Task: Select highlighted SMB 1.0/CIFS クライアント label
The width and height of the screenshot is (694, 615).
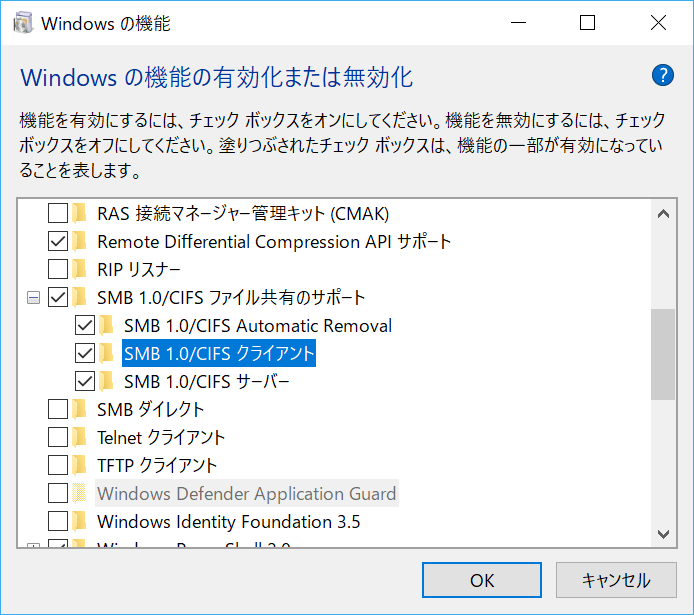Action: (219, 353)
